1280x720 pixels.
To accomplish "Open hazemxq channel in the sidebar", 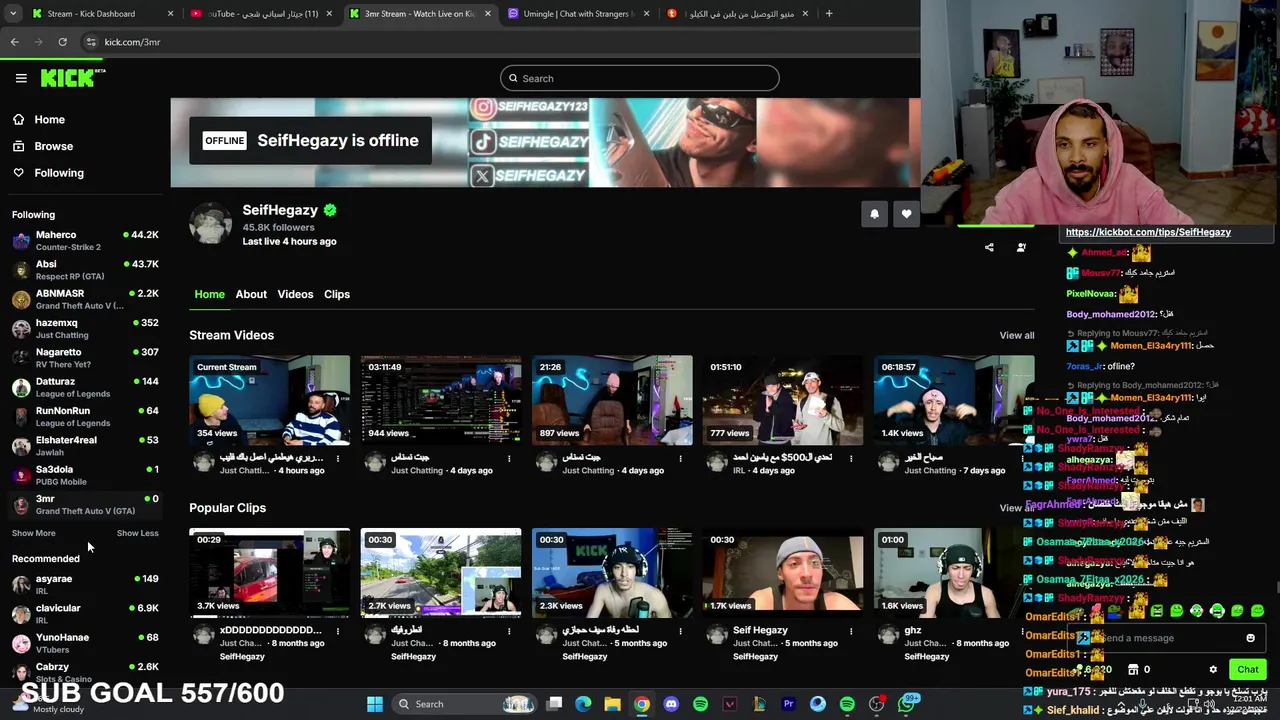I will click(x=85, y=328).
